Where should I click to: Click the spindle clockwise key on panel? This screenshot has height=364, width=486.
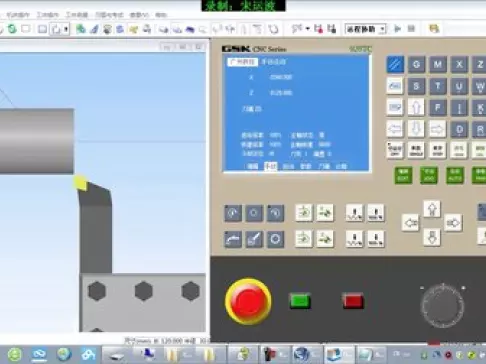tap(233, 213)
